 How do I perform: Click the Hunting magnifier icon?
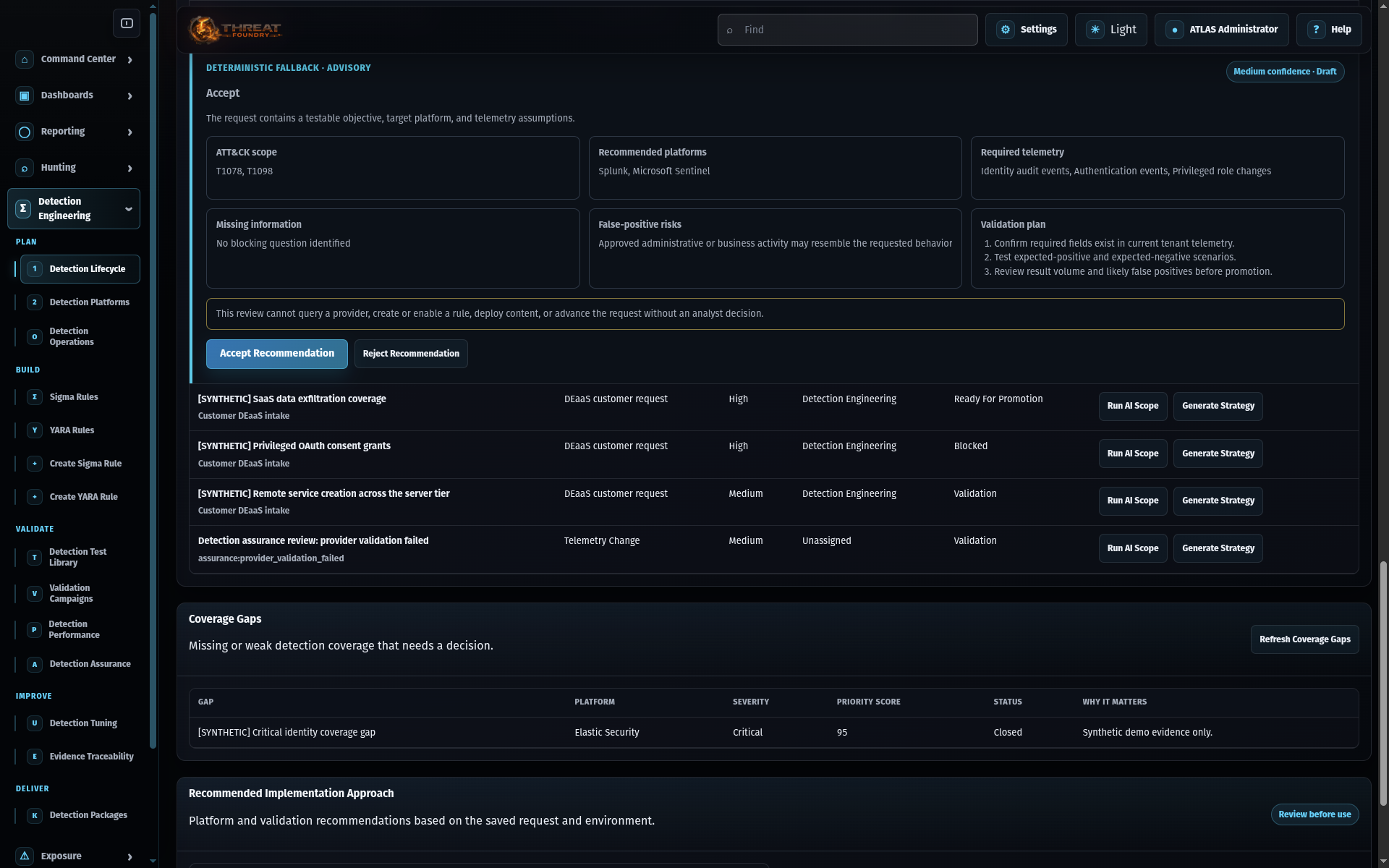click(25, 168)
